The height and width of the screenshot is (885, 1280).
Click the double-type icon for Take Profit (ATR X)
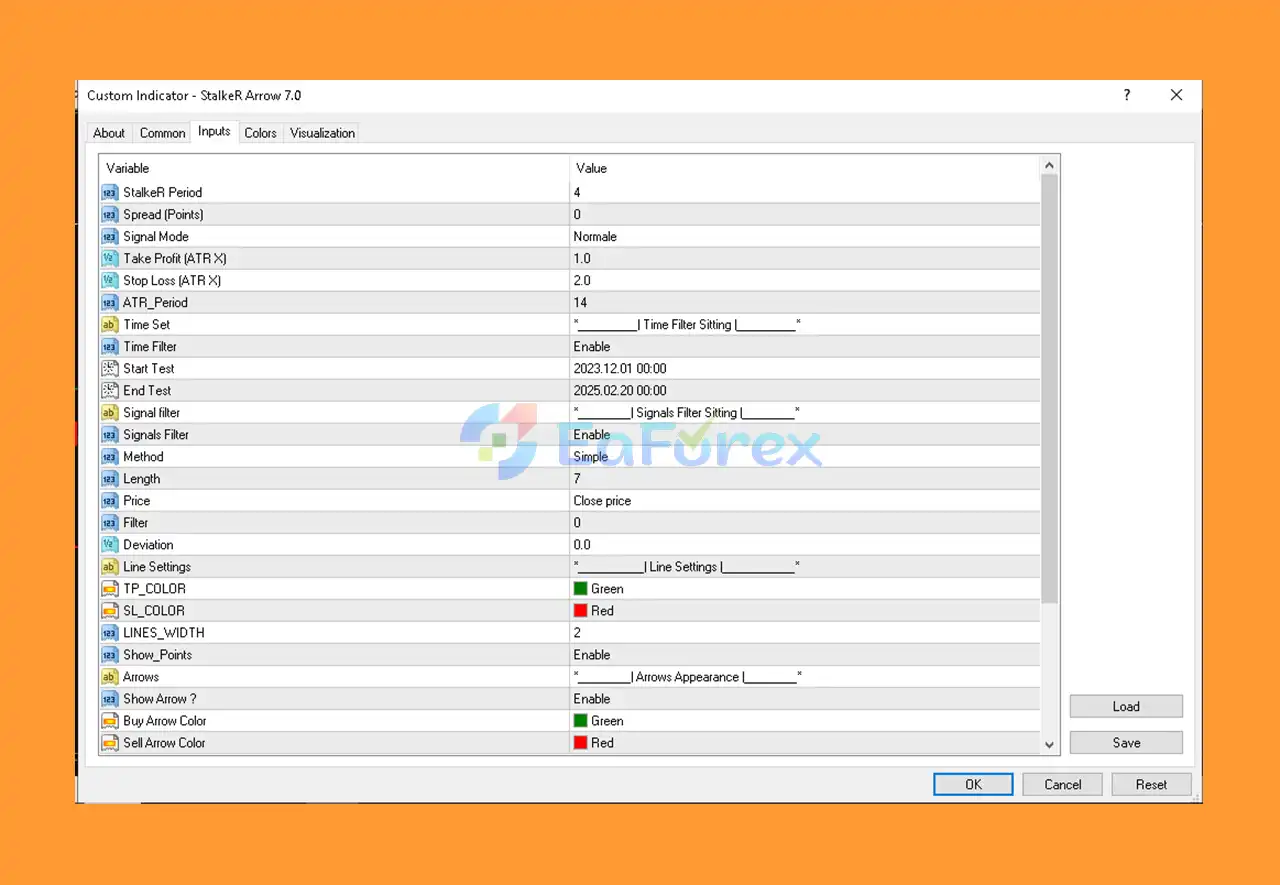coord(110,258)
